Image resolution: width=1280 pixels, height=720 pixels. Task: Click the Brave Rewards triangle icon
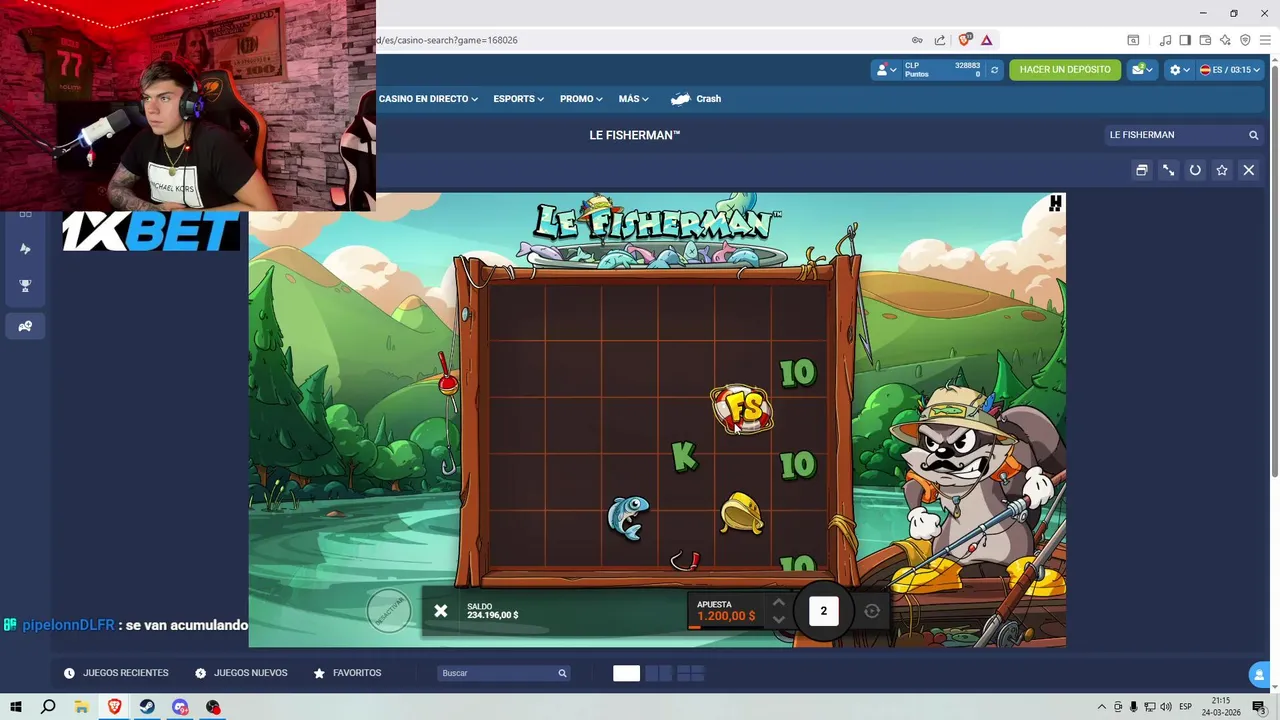(987, 40)
